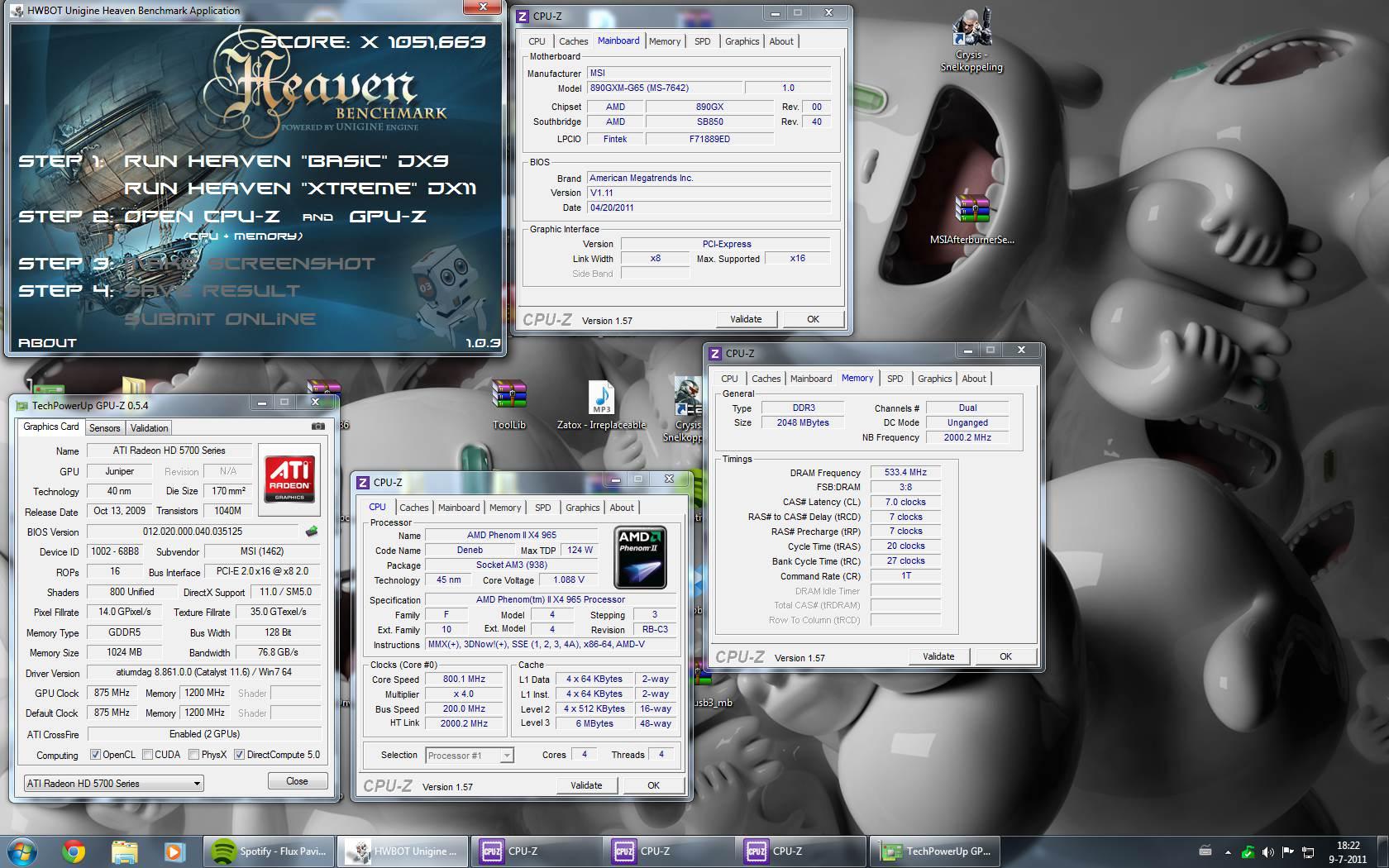
Task: Switch to HWBOT Unigine taskbar item
Action: tap(403, 851)
